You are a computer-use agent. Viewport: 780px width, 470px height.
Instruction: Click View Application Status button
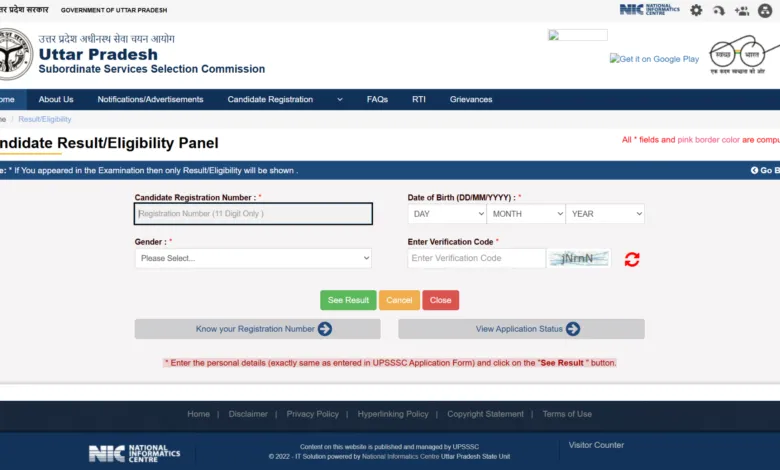pyautogui.click(x=521, y=329)
